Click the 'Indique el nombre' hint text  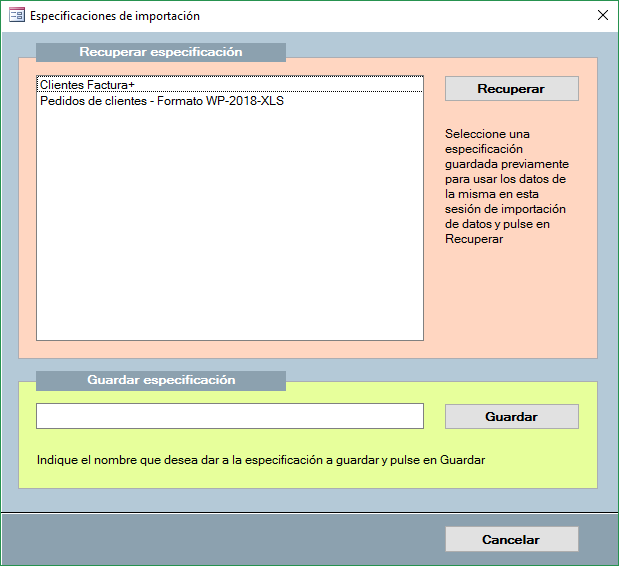260,461
